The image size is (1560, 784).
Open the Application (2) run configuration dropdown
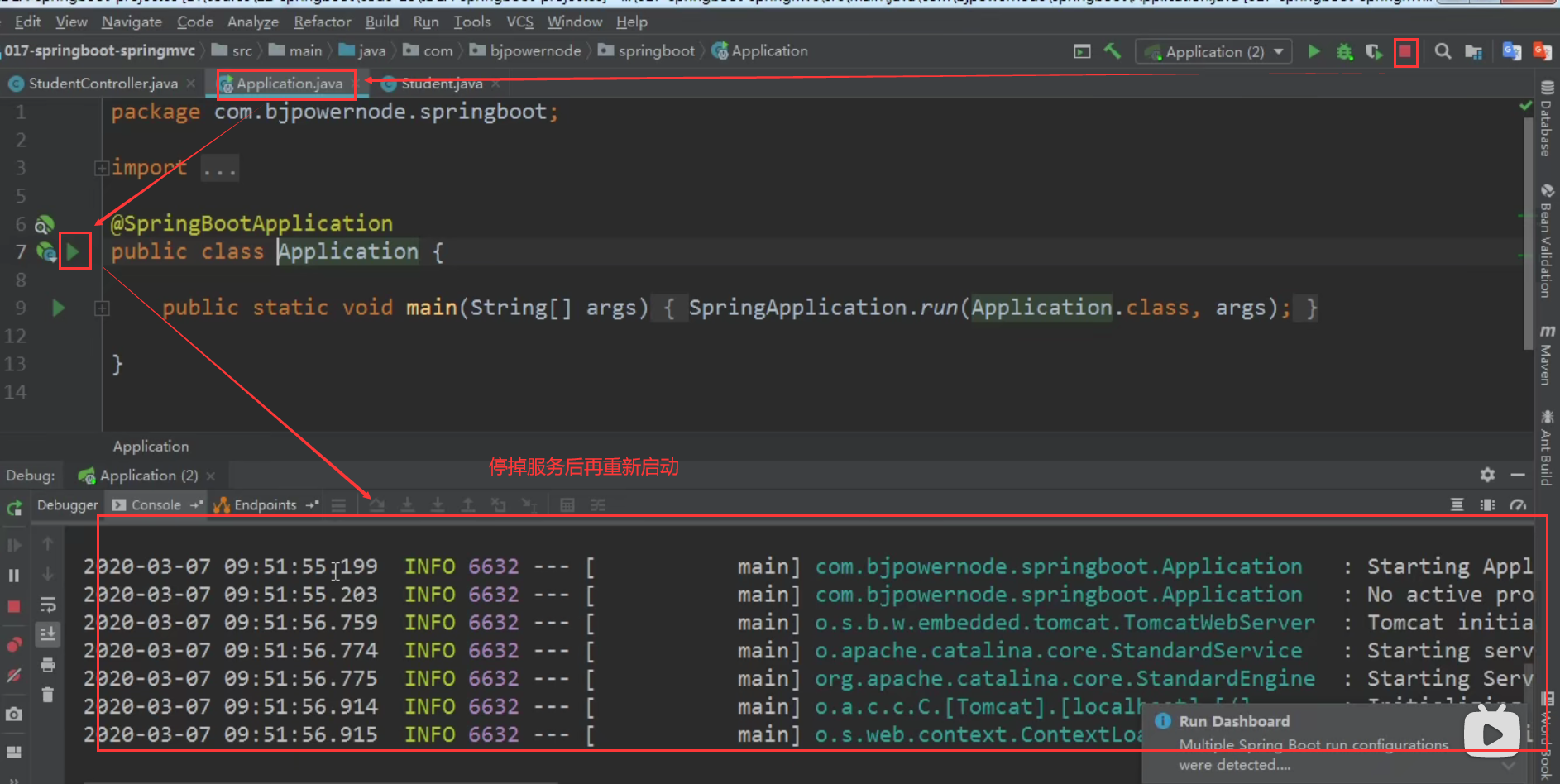[1214, 51]
